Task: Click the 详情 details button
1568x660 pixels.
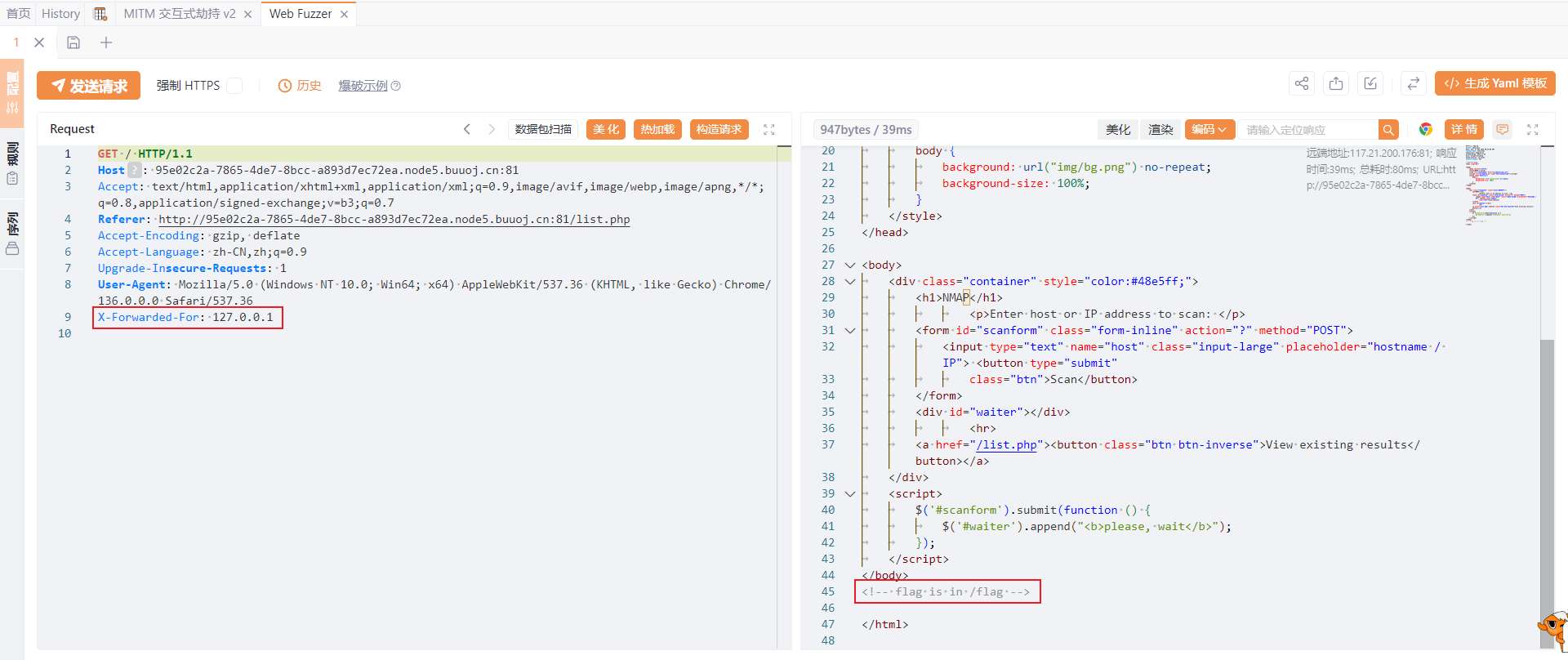Action: coord(1464,129)
